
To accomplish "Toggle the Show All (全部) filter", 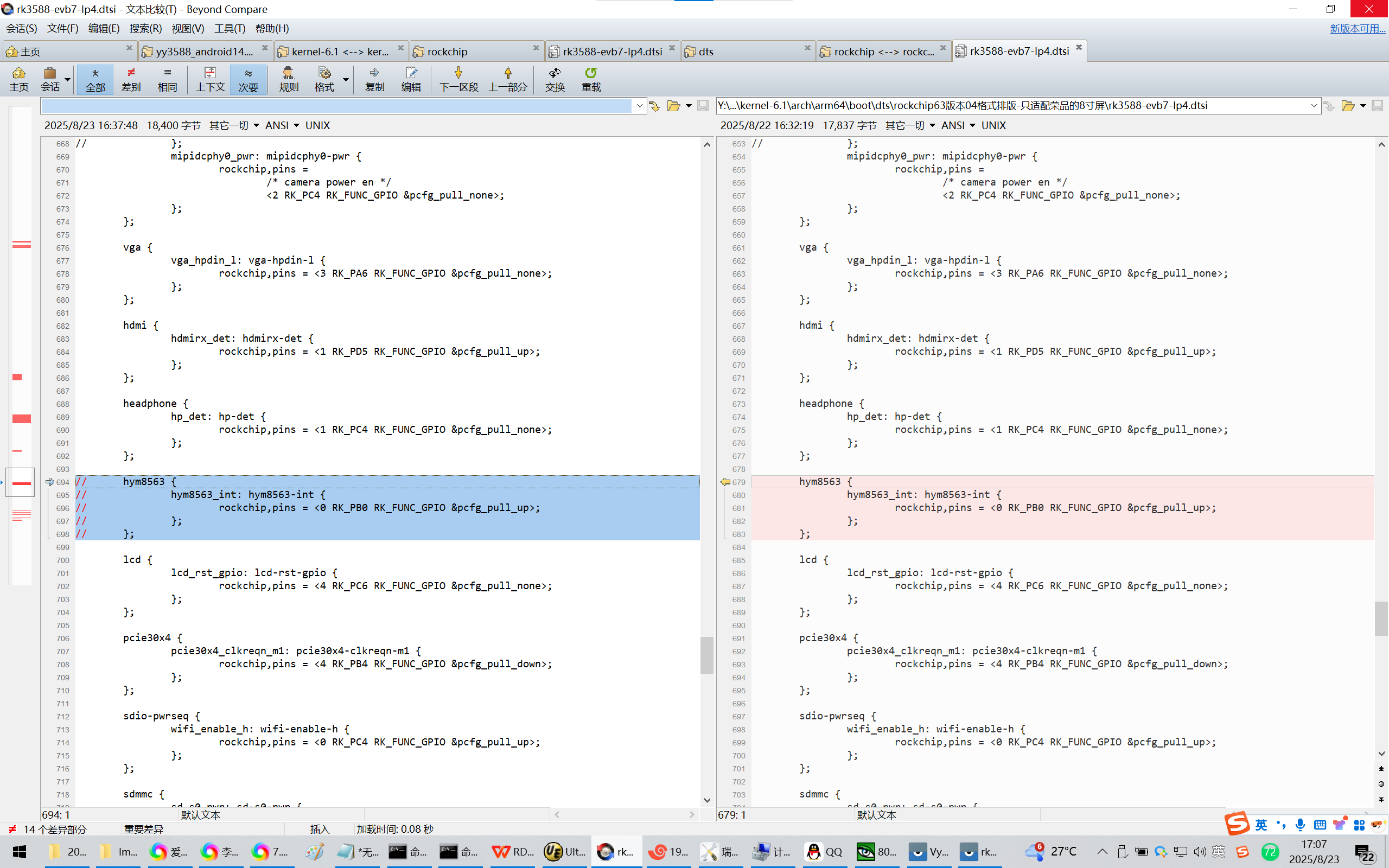I will (x=95, y=79).
